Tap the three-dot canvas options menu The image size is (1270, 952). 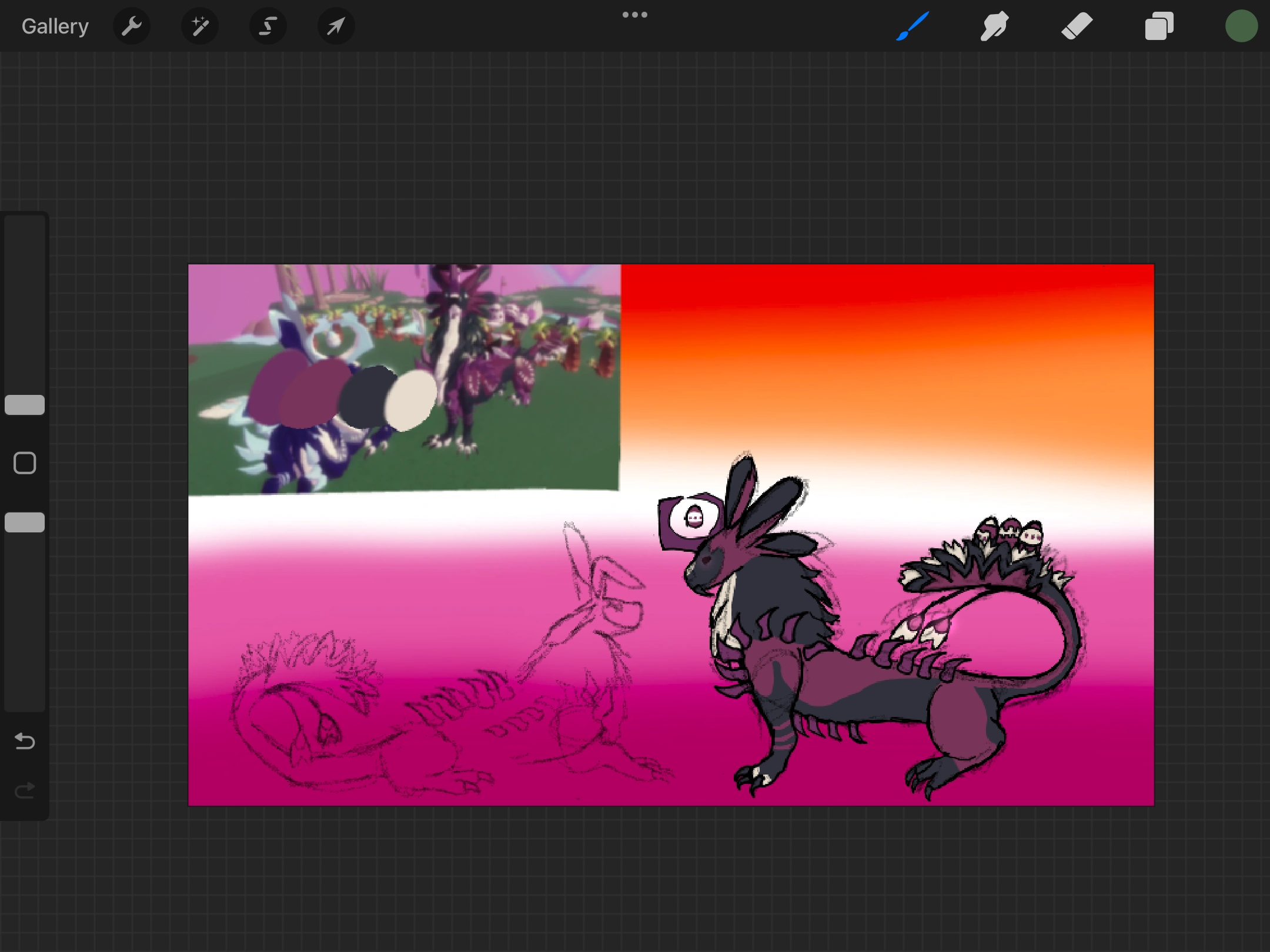[x=634, y=14]
